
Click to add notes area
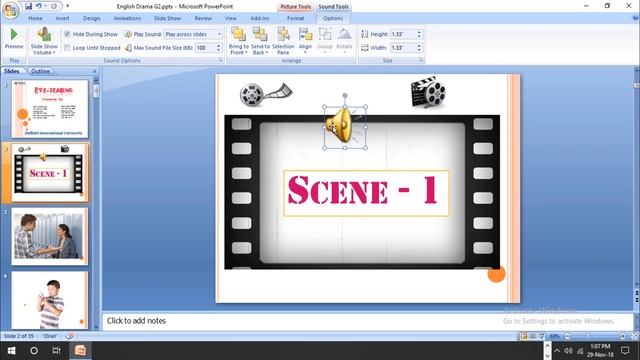point(367,321)
